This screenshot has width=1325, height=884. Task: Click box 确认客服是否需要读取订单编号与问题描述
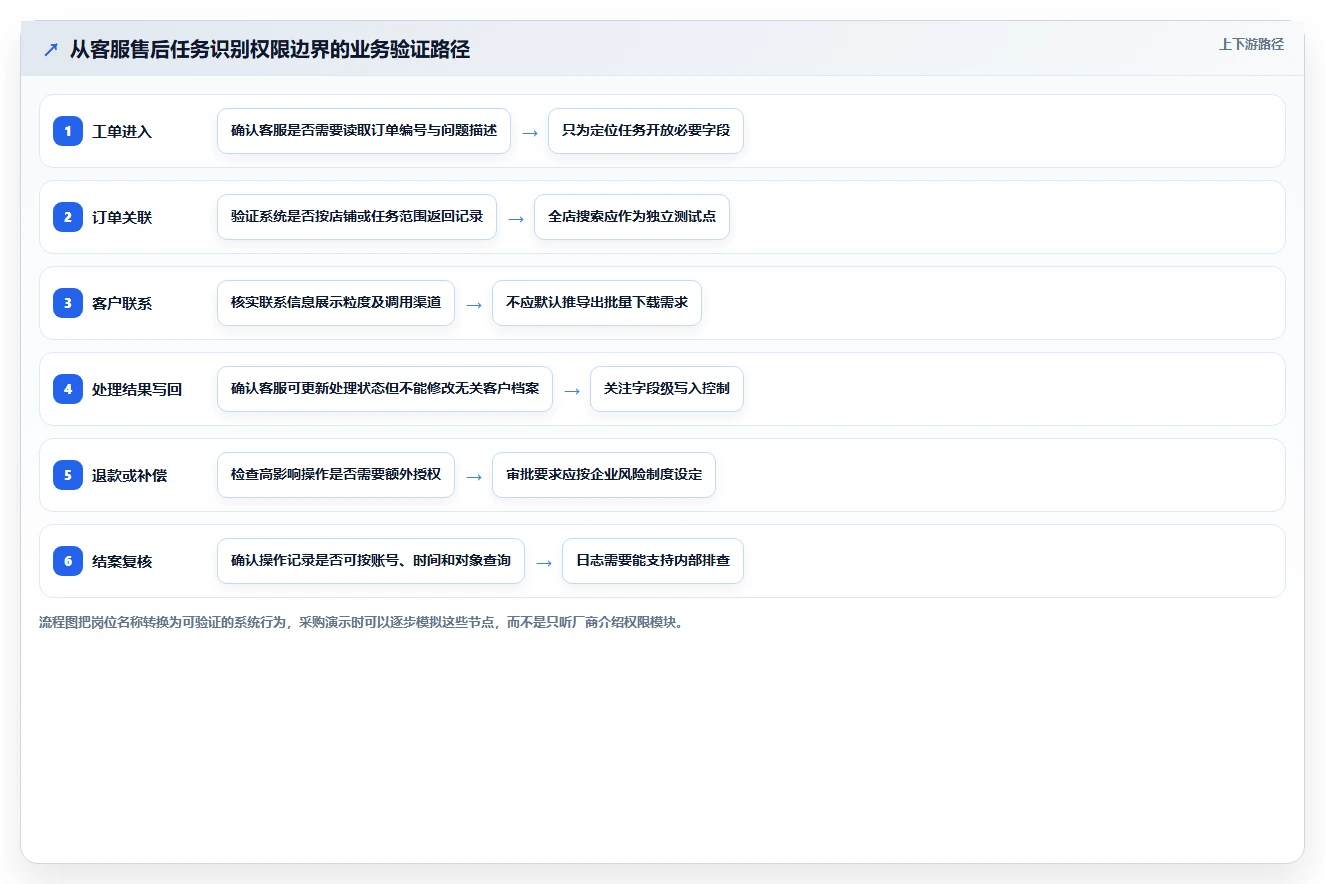364,131
